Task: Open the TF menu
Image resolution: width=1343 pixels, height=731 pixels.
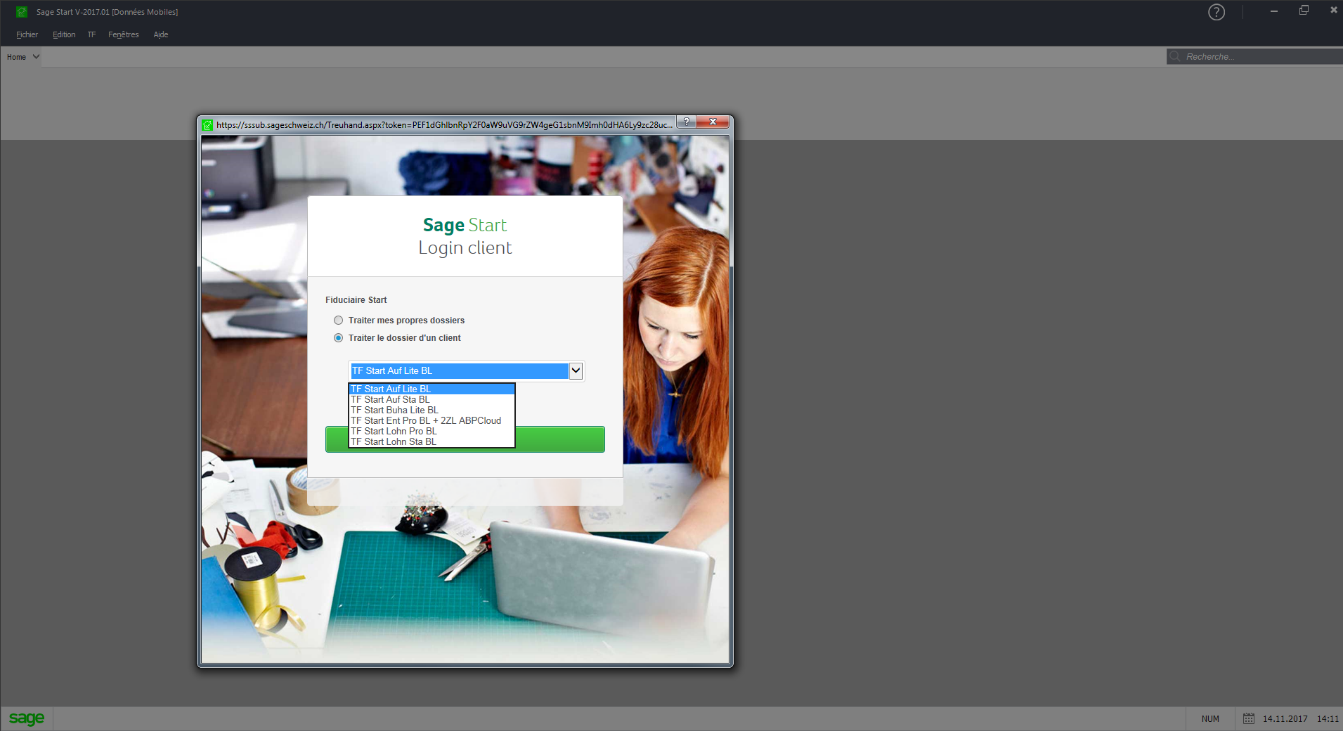Action: pos(92,34)
